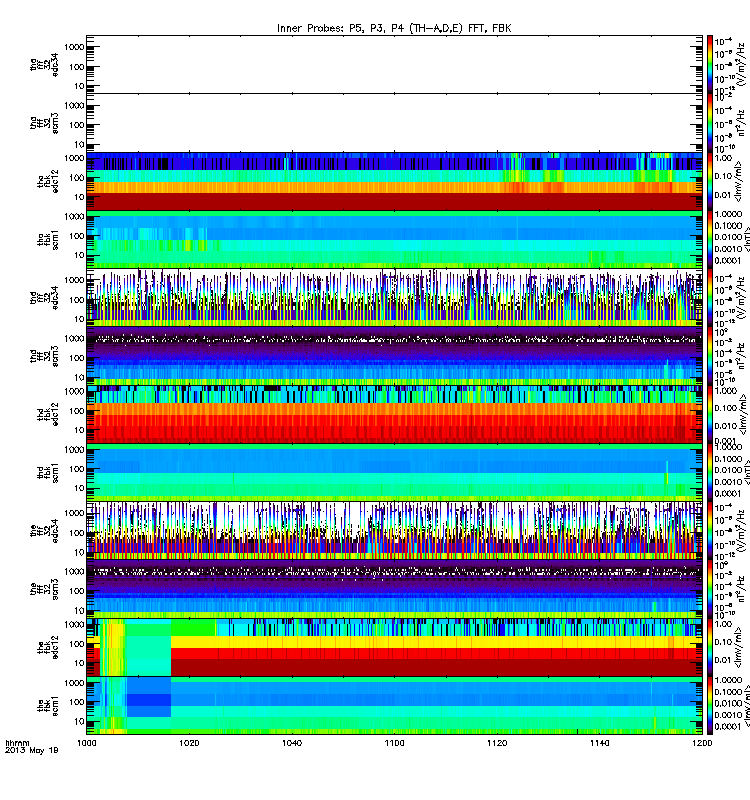Click the color bar beside tha fff edc34 panel
Viewport: 750px width, 800px height.
pyautogui.click(x=710, y=64)
